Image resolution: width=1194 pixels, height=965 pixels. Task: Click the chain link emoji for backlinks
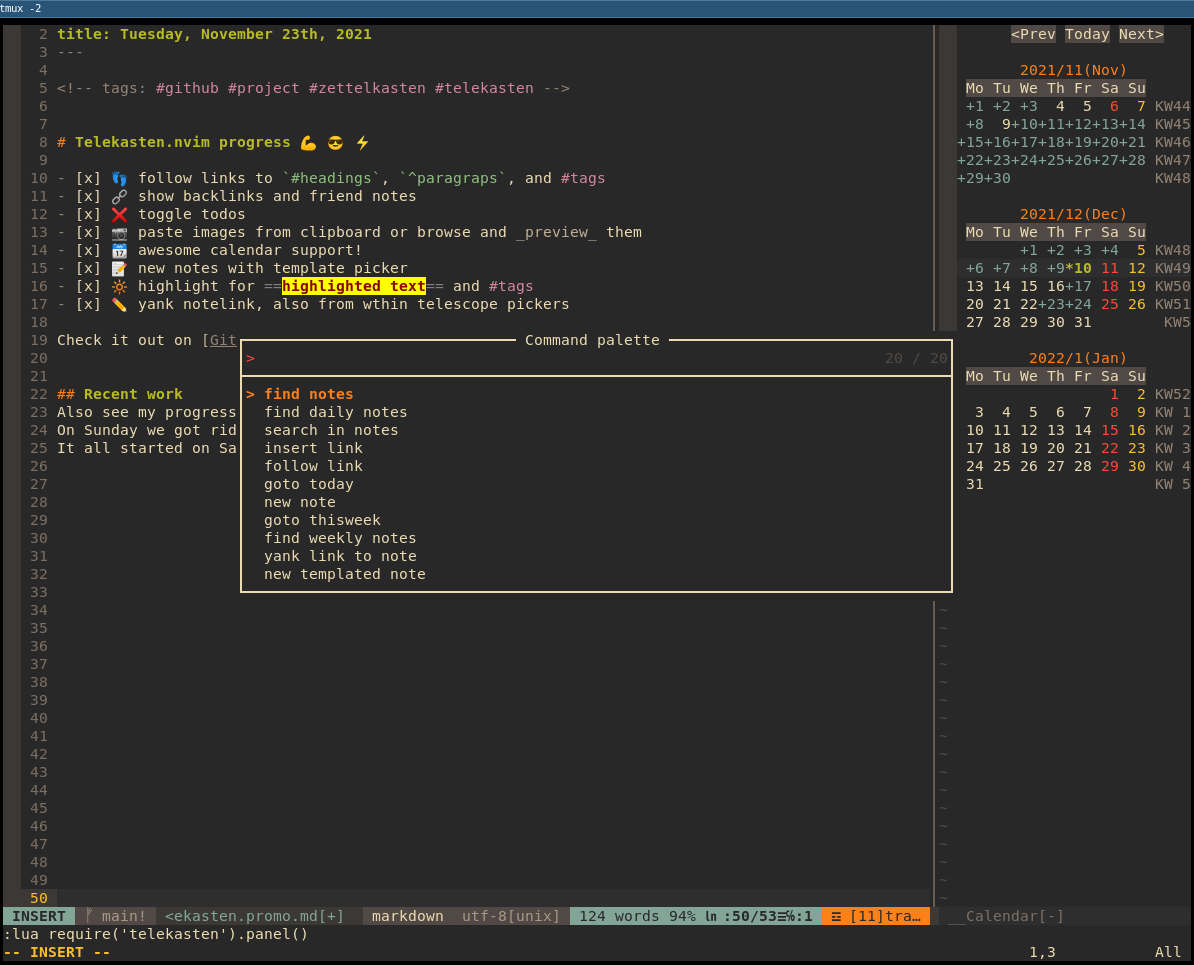point(119,196)
